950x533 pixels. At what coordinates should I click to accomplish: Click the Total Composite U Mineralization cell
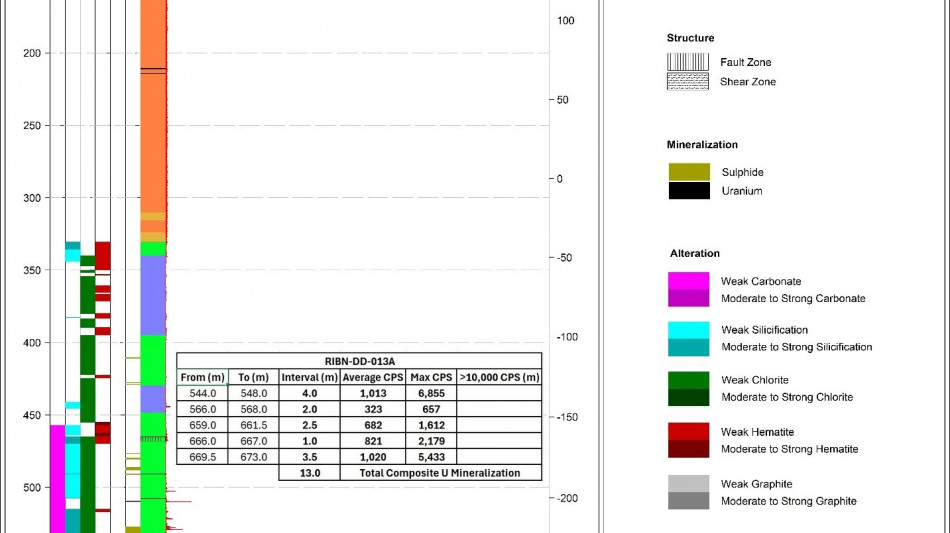(x=440, y=473)
